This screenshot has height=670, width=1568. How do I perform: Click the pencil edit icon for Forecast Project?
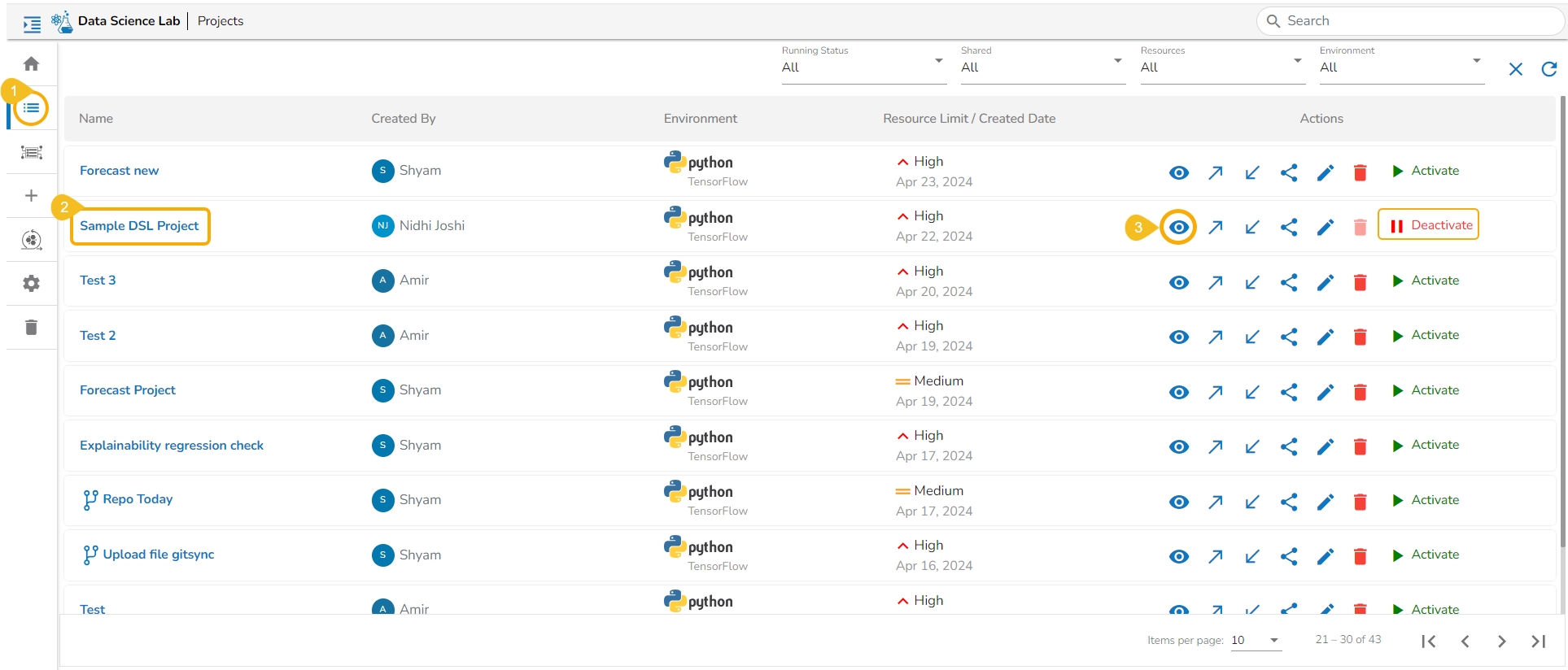pyautogui.click(x=1325, y=393)
